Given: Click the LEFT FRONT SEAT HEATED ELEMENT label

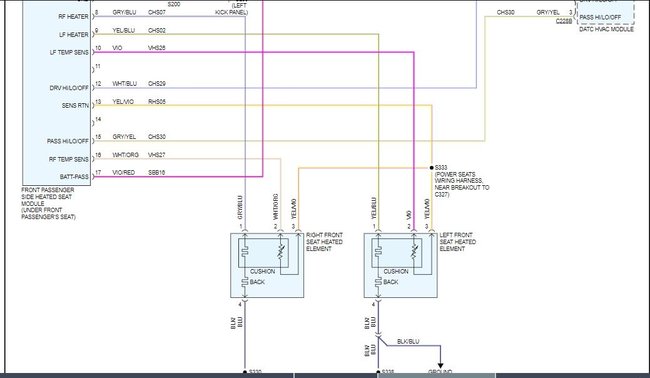Looking at the screenshot, I should 458,242.
